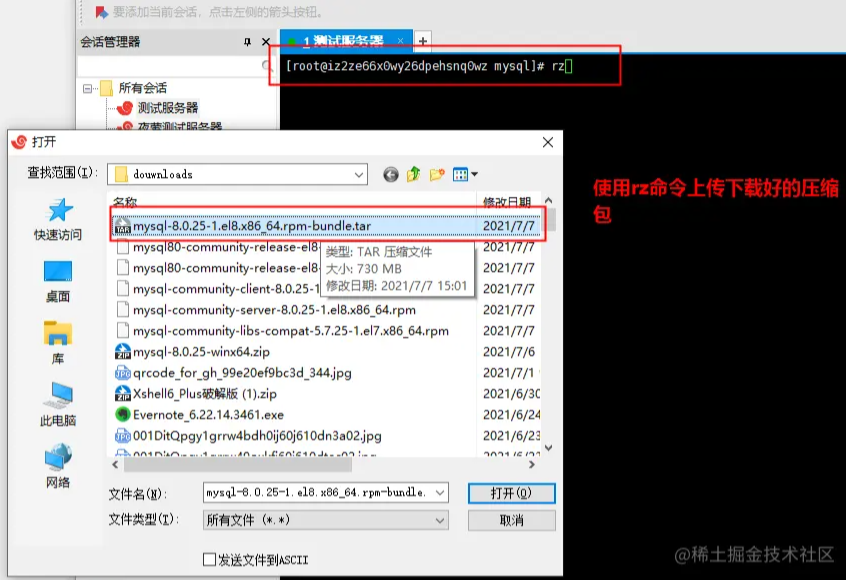Viewport: 846px width, 580px height.
Task: Select Libraries (库) in places bar
Action: (x=58, y=343)
